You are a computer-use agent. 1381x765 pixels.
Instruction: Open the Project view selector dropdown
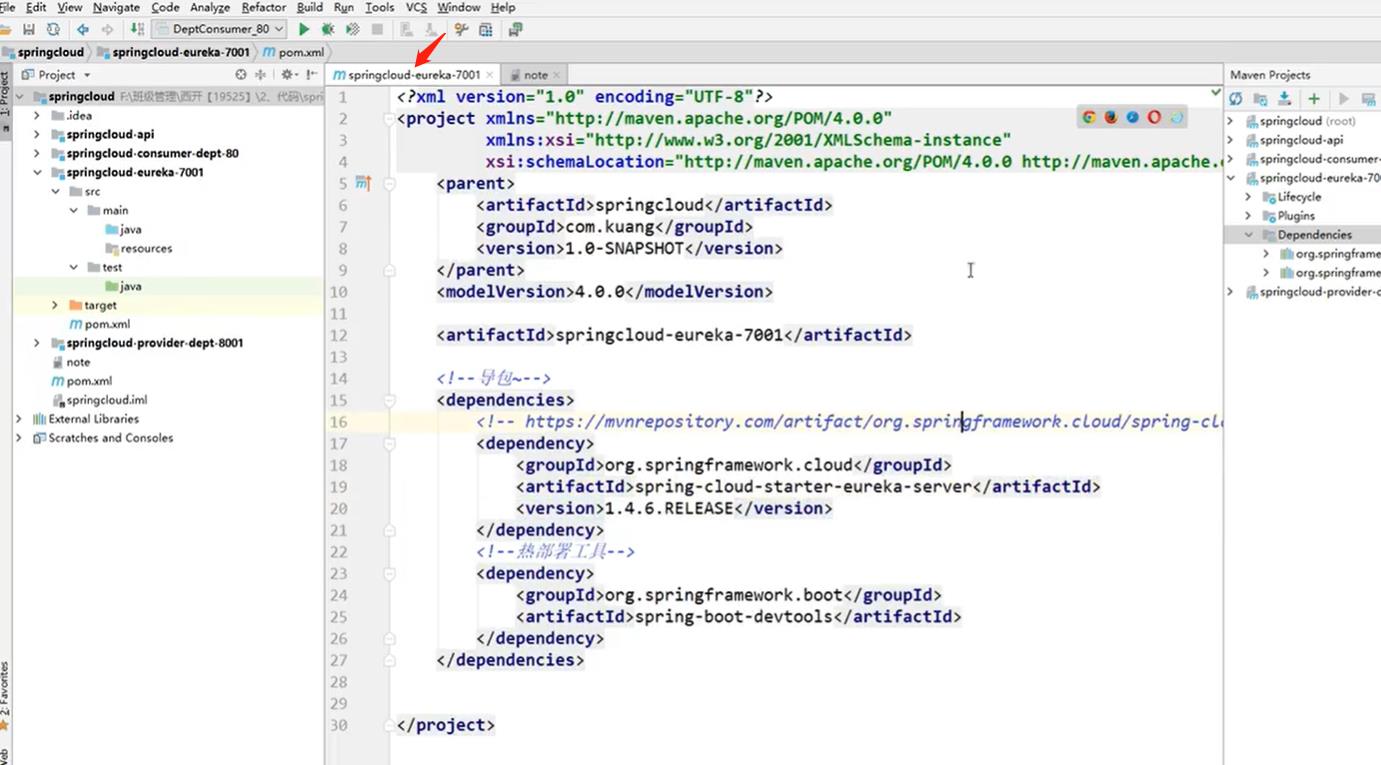click(57, 75)
